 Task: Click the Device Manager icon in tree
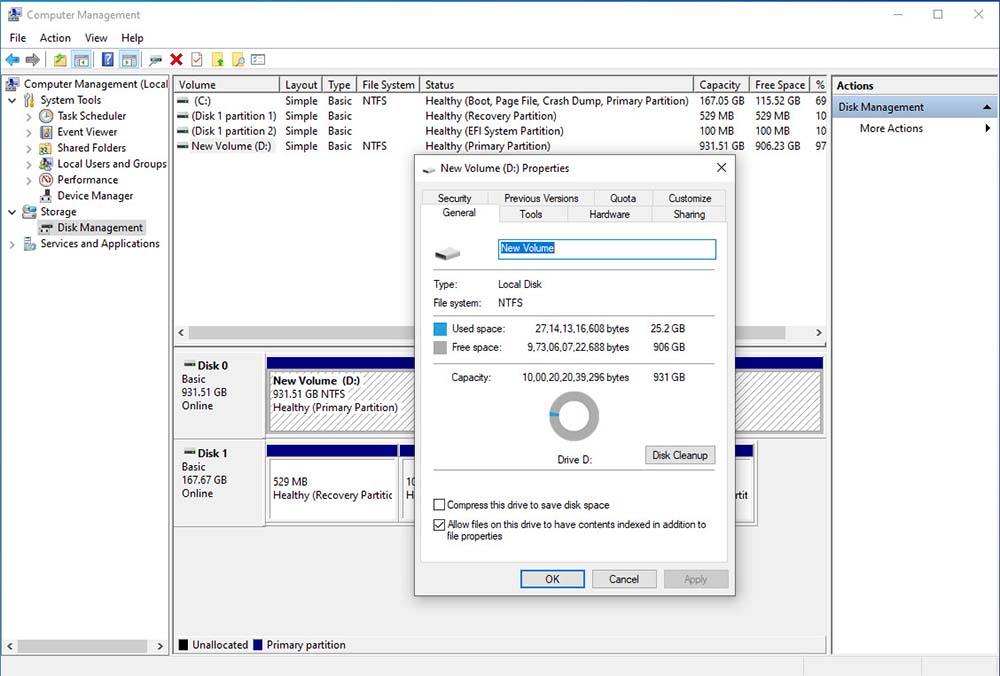tap(46, 196)
